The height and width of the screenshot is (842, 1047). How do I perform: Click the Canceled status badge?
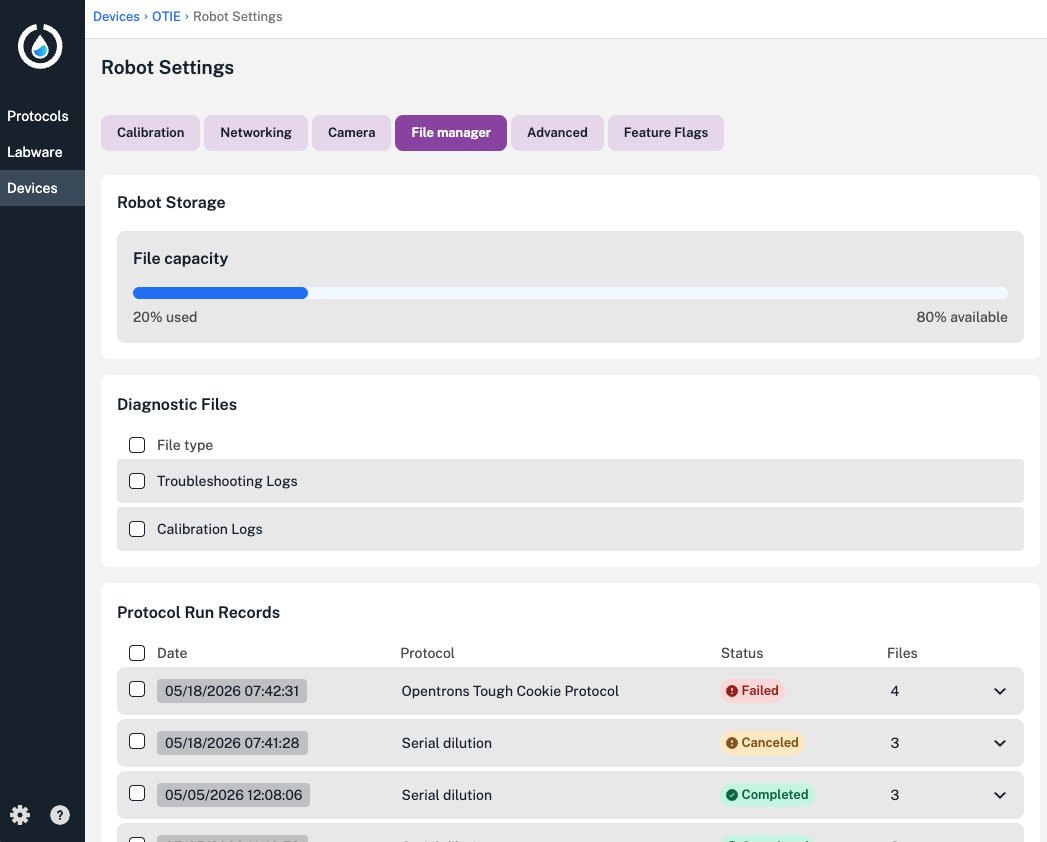pyautogui.click(x=763, y=743)
